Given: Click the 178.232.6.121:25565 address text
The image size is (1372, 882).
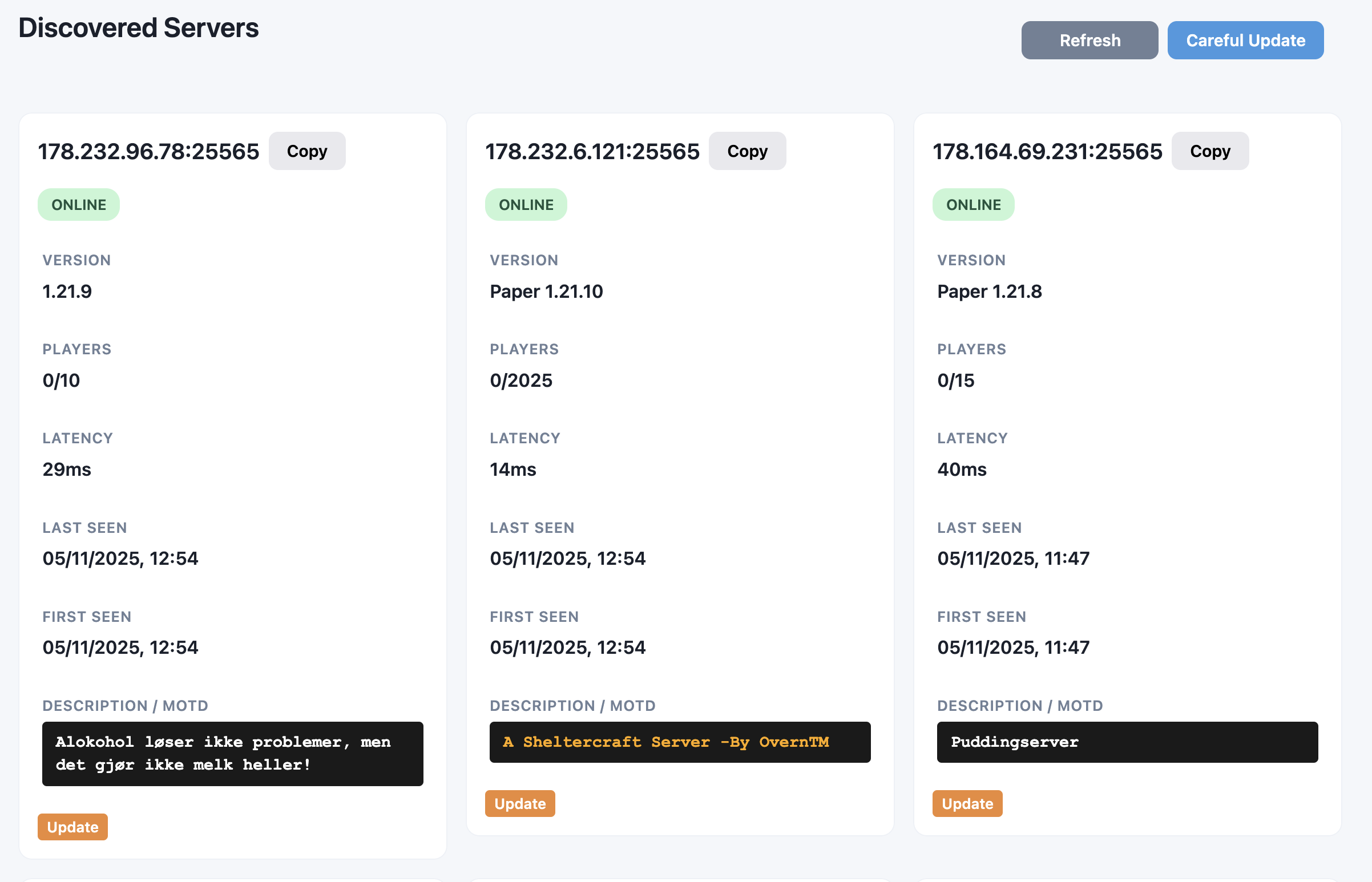Looking at the screenshot, I should 592,152.
